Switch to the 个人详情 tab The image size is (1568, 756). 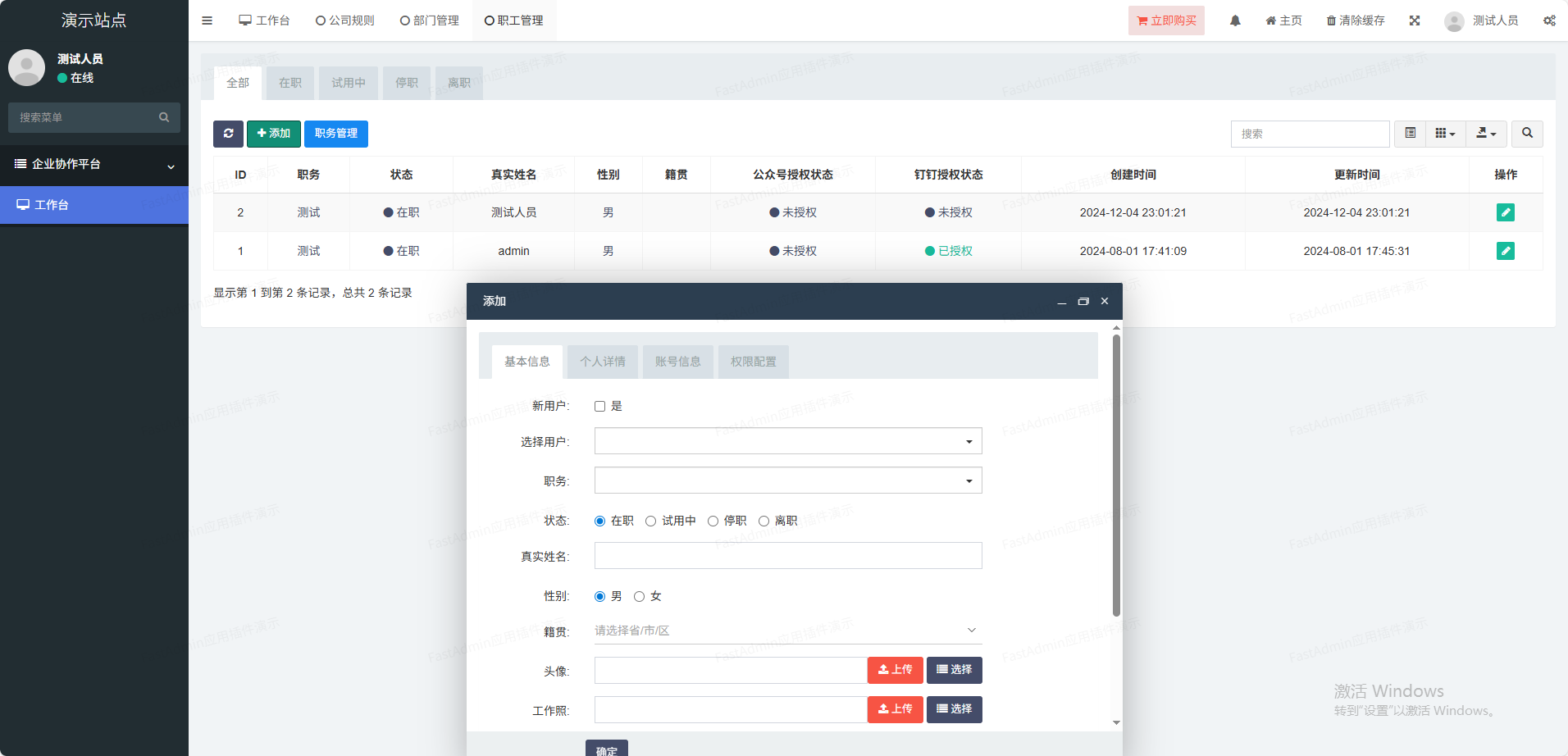point(603,362)
